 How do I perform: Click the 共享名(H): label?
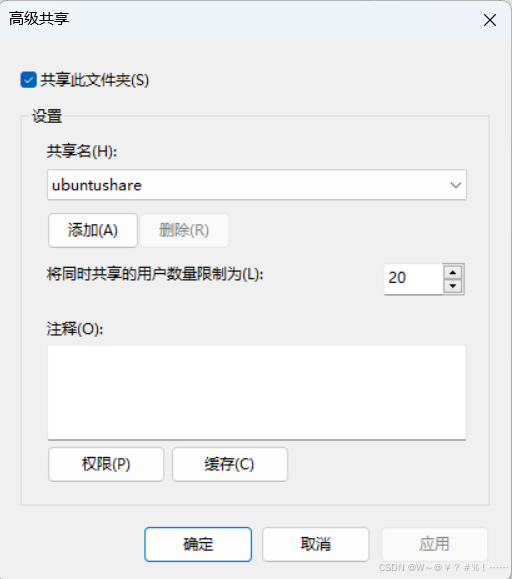[x=82, y=151]
